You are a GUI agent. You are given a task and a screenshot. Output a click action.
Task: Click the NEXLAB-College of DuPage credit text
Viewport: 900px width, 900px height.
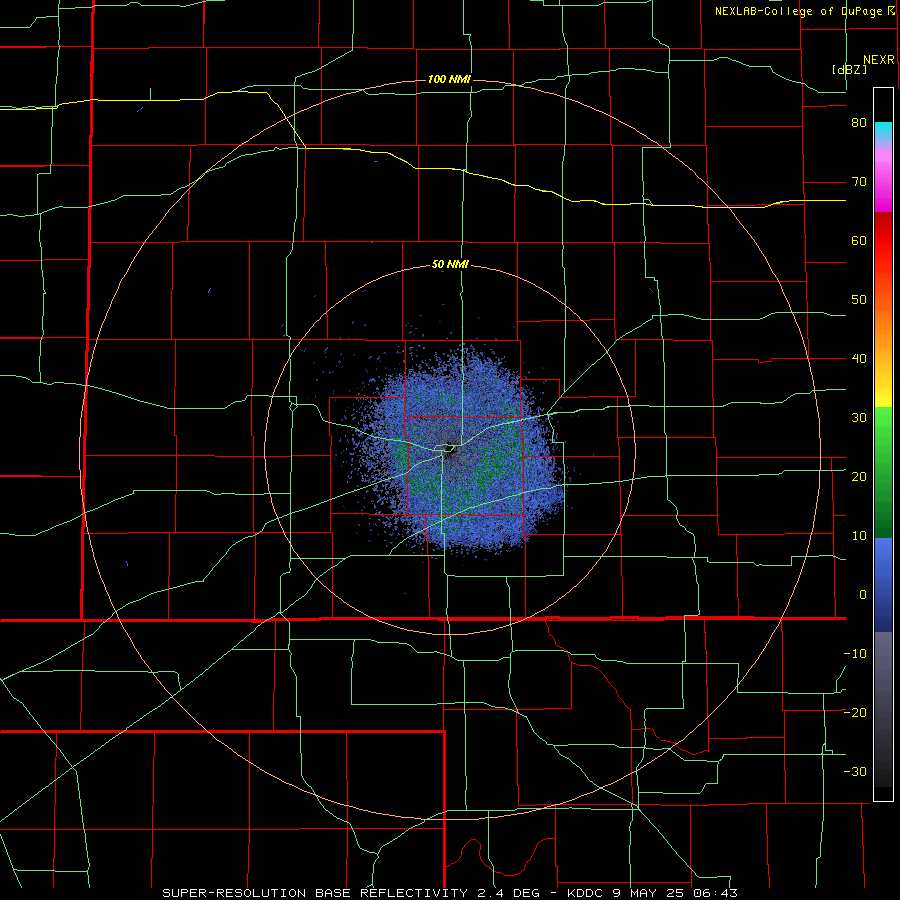point(804,11)
